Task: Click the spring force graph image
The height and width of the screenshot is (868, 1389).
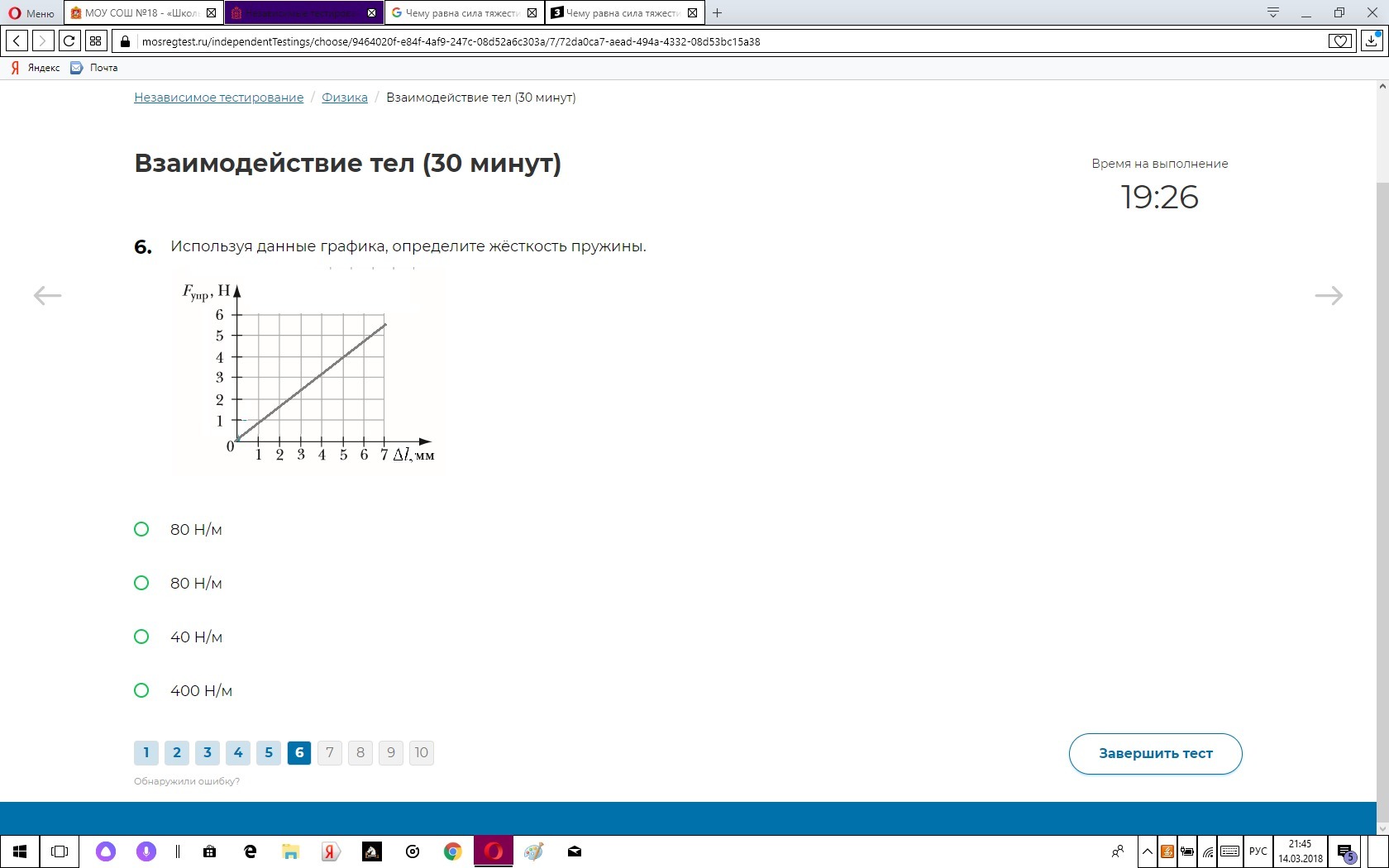Action: click(308, 370)
